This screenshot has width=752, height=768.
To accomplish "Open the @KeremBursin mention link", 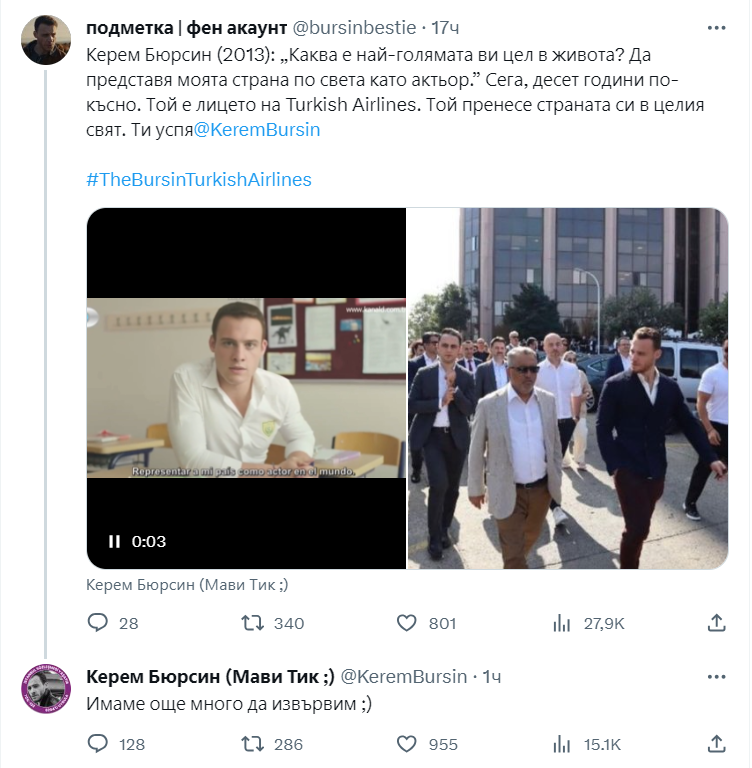I will tap(256, 130).
